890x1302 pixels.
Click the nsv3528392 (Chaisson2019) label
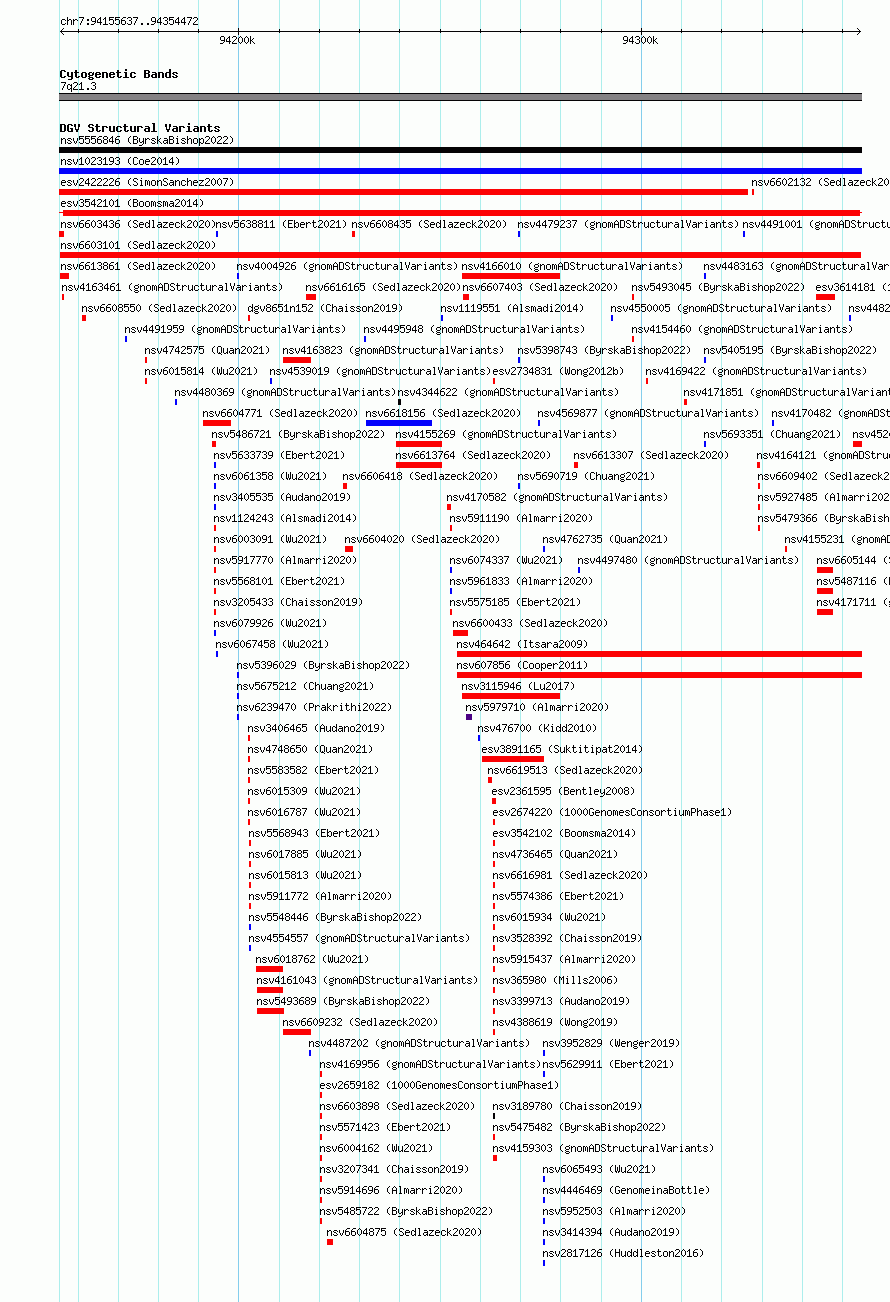(567, 938)
